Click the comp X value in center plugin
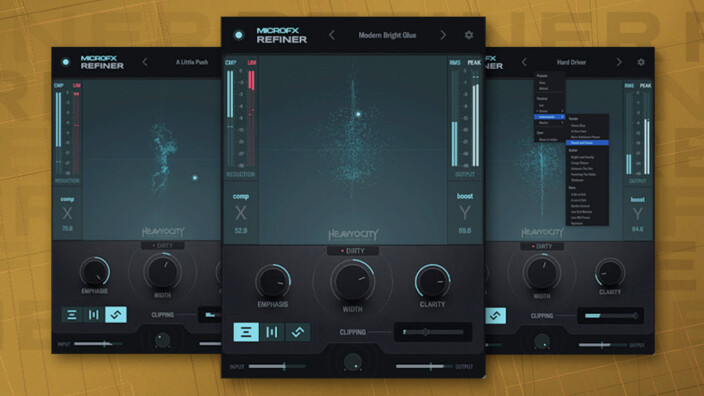The width and height of the screenshot is (704, 396). 241,231
